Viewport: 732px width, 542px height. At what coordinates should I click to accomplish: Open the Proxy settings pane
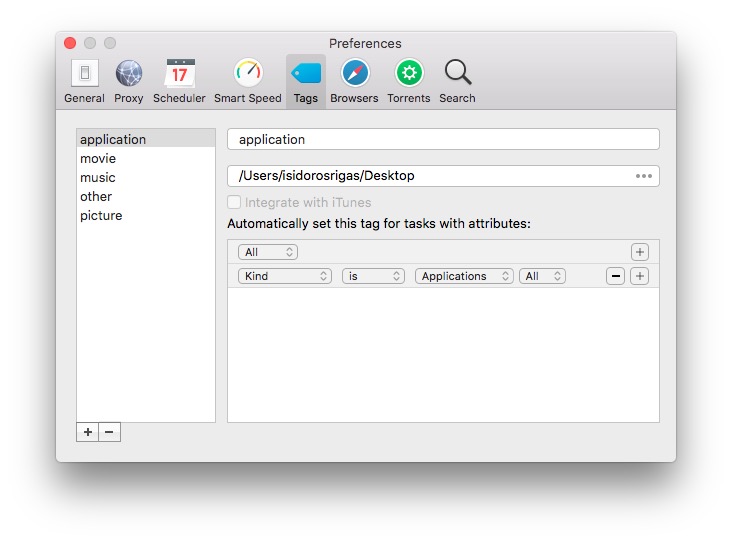point(129,80)
